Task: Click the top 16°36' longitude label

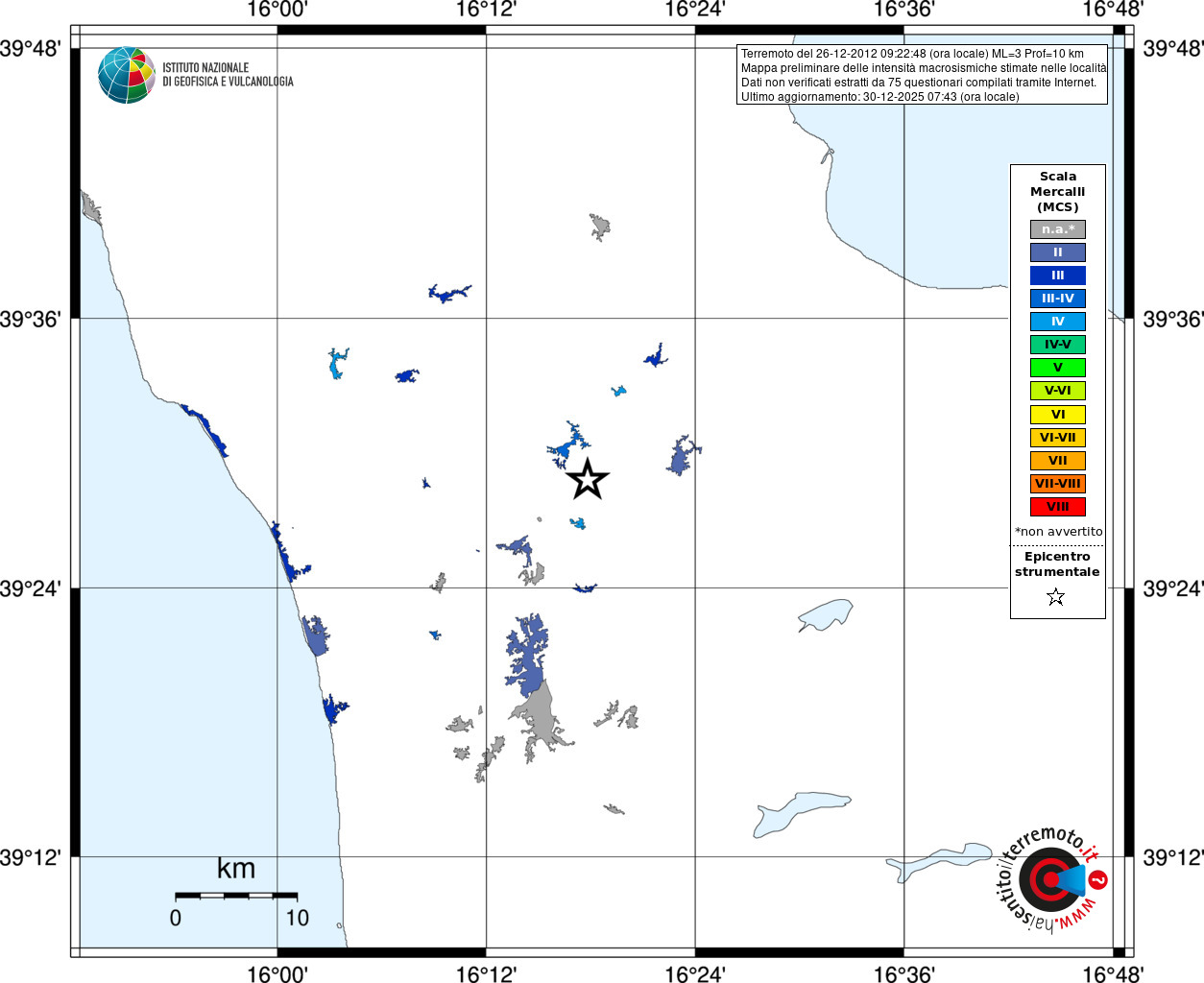Action: [903, 10]
